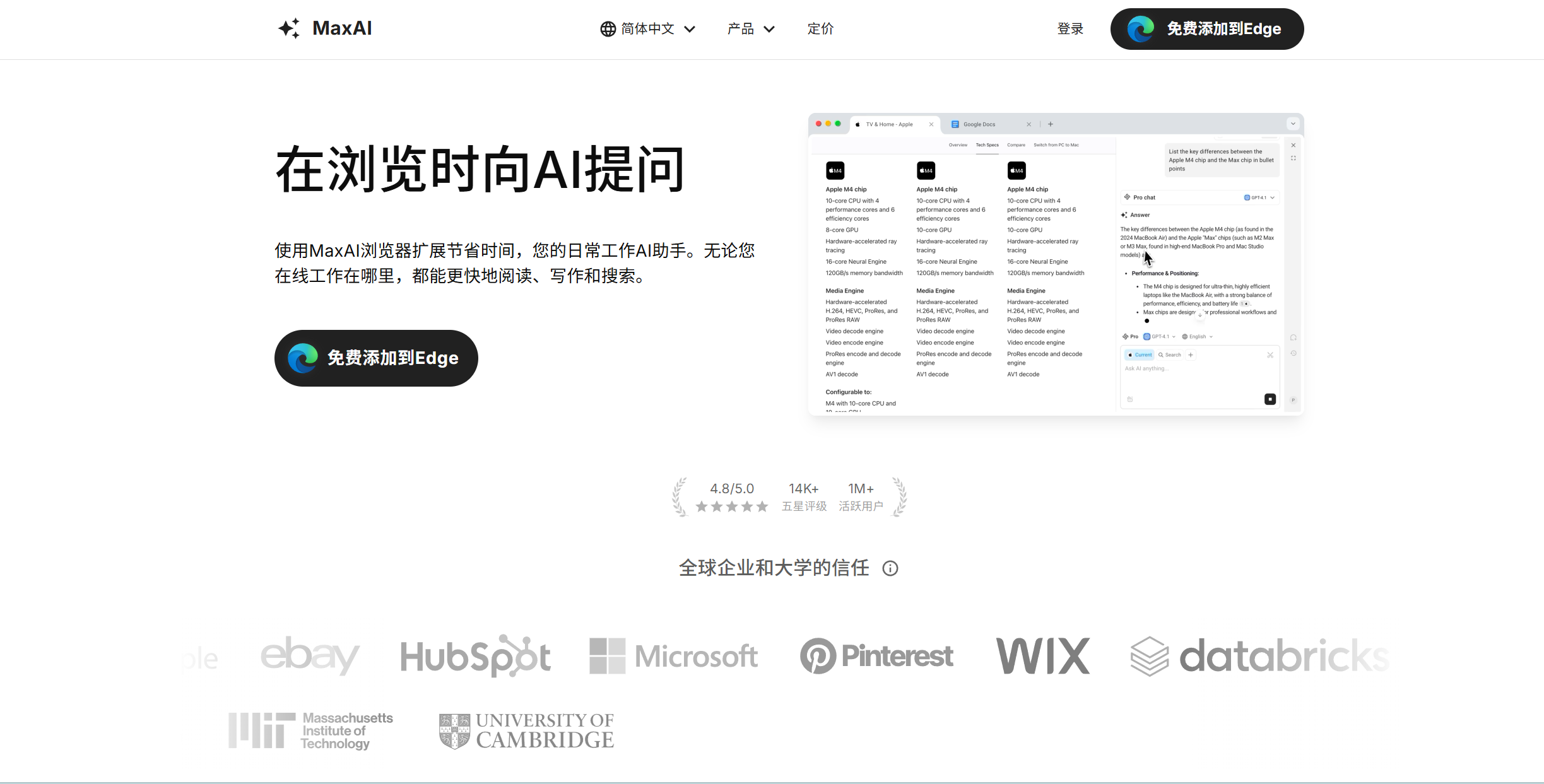The width and height of the screenshot is (1544, 784).
Task: Click the 免费添加到Edge button below the headline
Action: pyautogui.click(x=376, y=358)
